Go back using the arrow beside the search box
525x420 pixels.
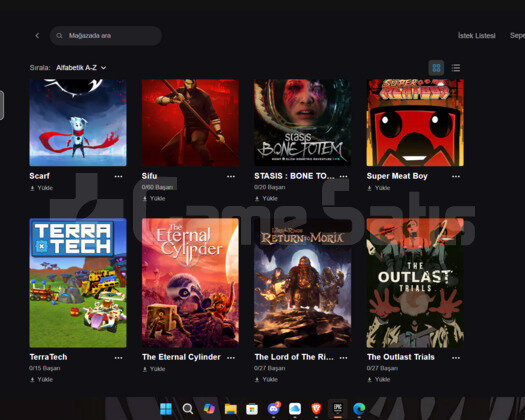37,36
